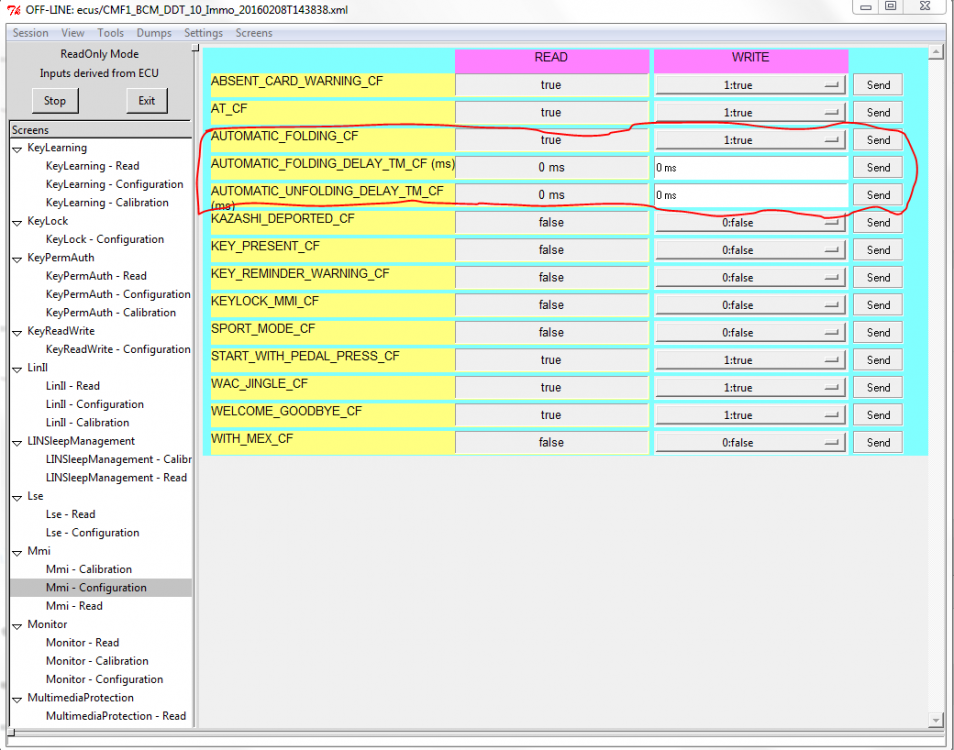Select LinII - Read screen
This screenshot has height=750, width=954.
click(72, 386)
